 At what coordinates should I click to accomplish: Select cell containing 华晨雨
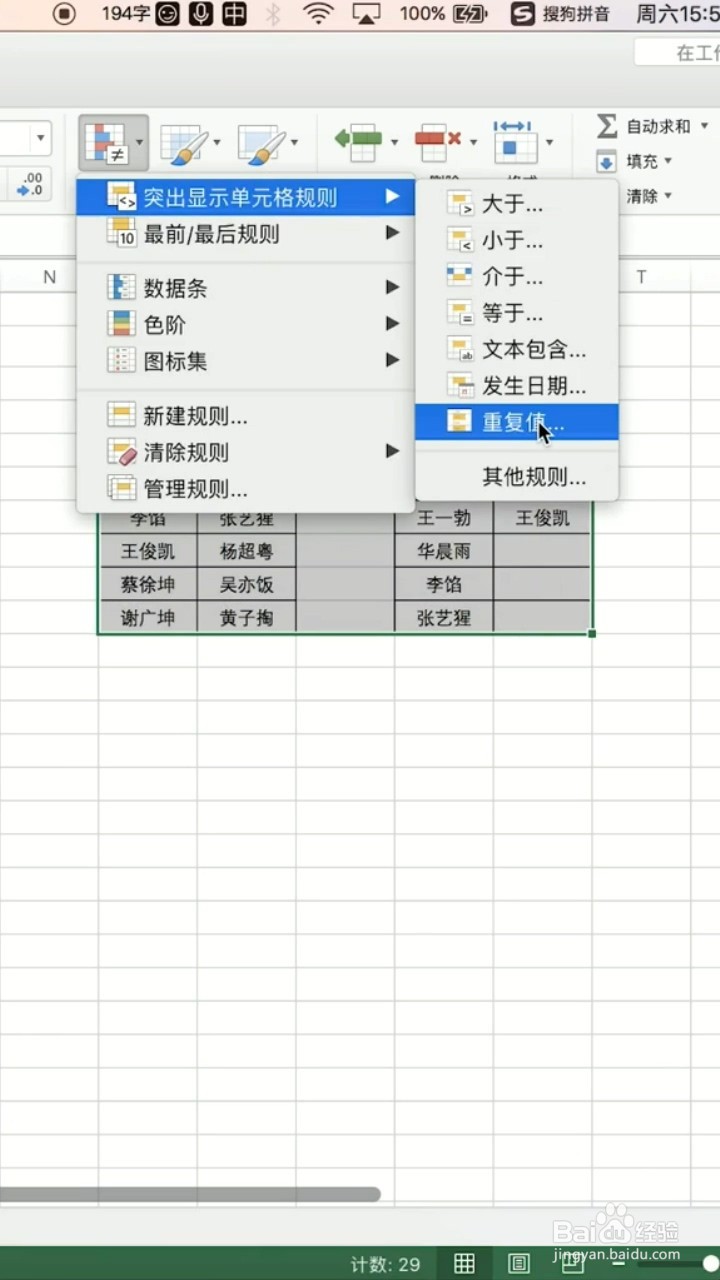point(443,551)
